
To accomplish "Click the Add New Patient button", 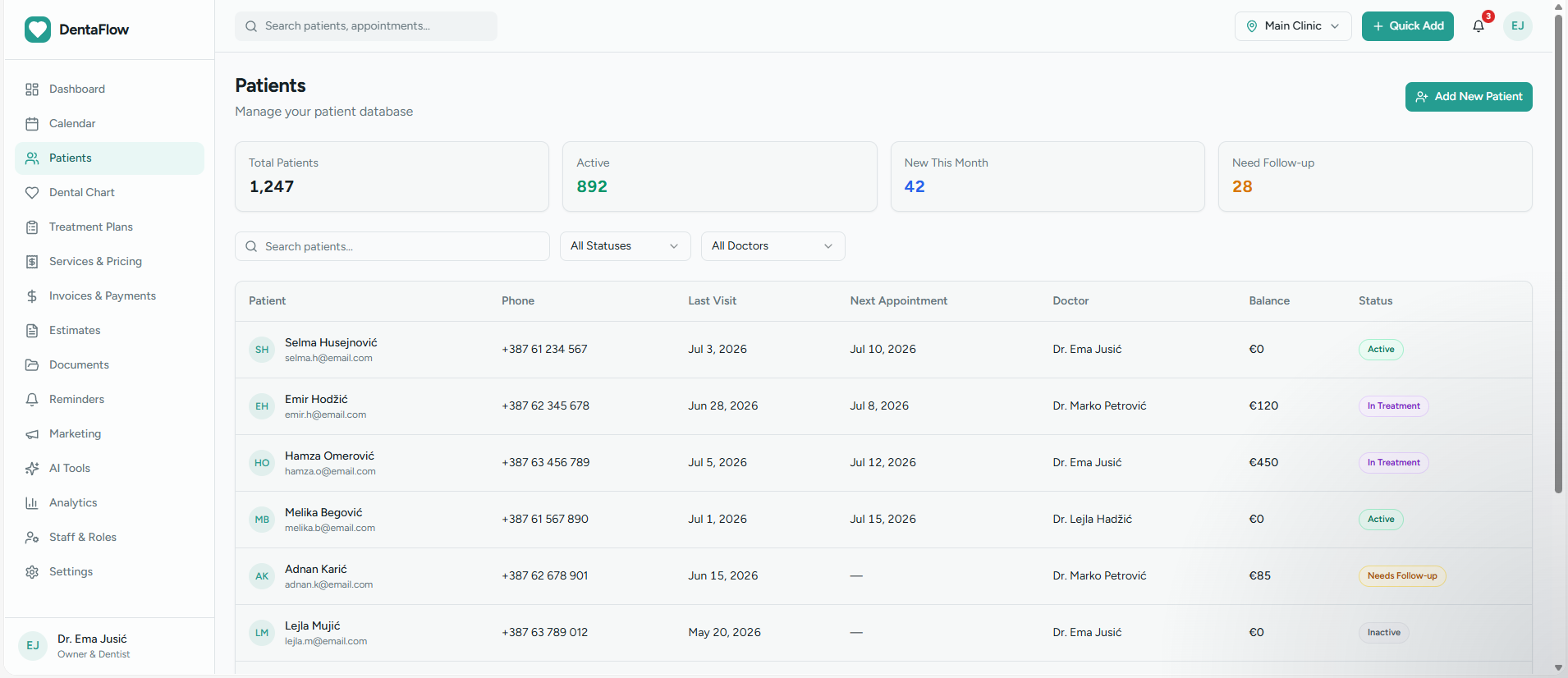I will 1469,97.
